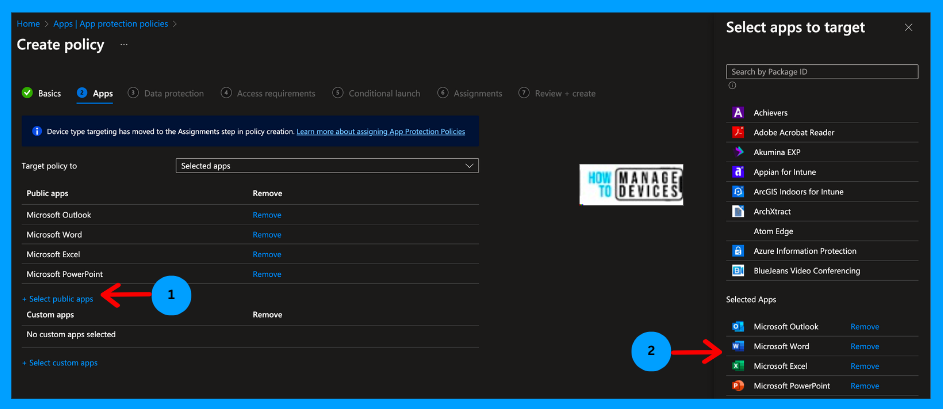This screenshot has height=409, width=943.
Task: Click the ArchXtract app icon
Action: (x=738, y=212)
